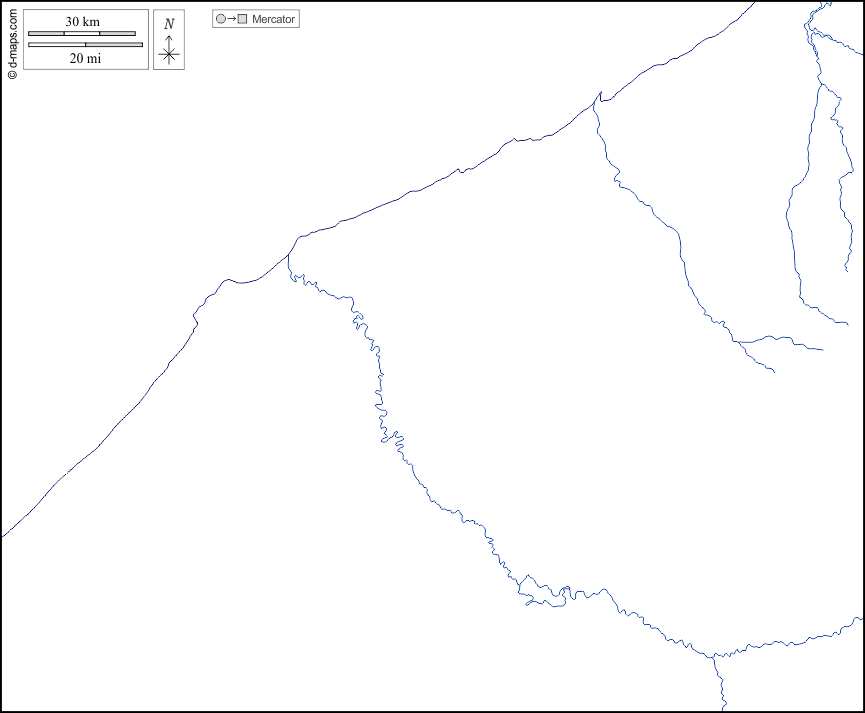
Task: Click the 20 mi scale label
Action: (85, 58)
